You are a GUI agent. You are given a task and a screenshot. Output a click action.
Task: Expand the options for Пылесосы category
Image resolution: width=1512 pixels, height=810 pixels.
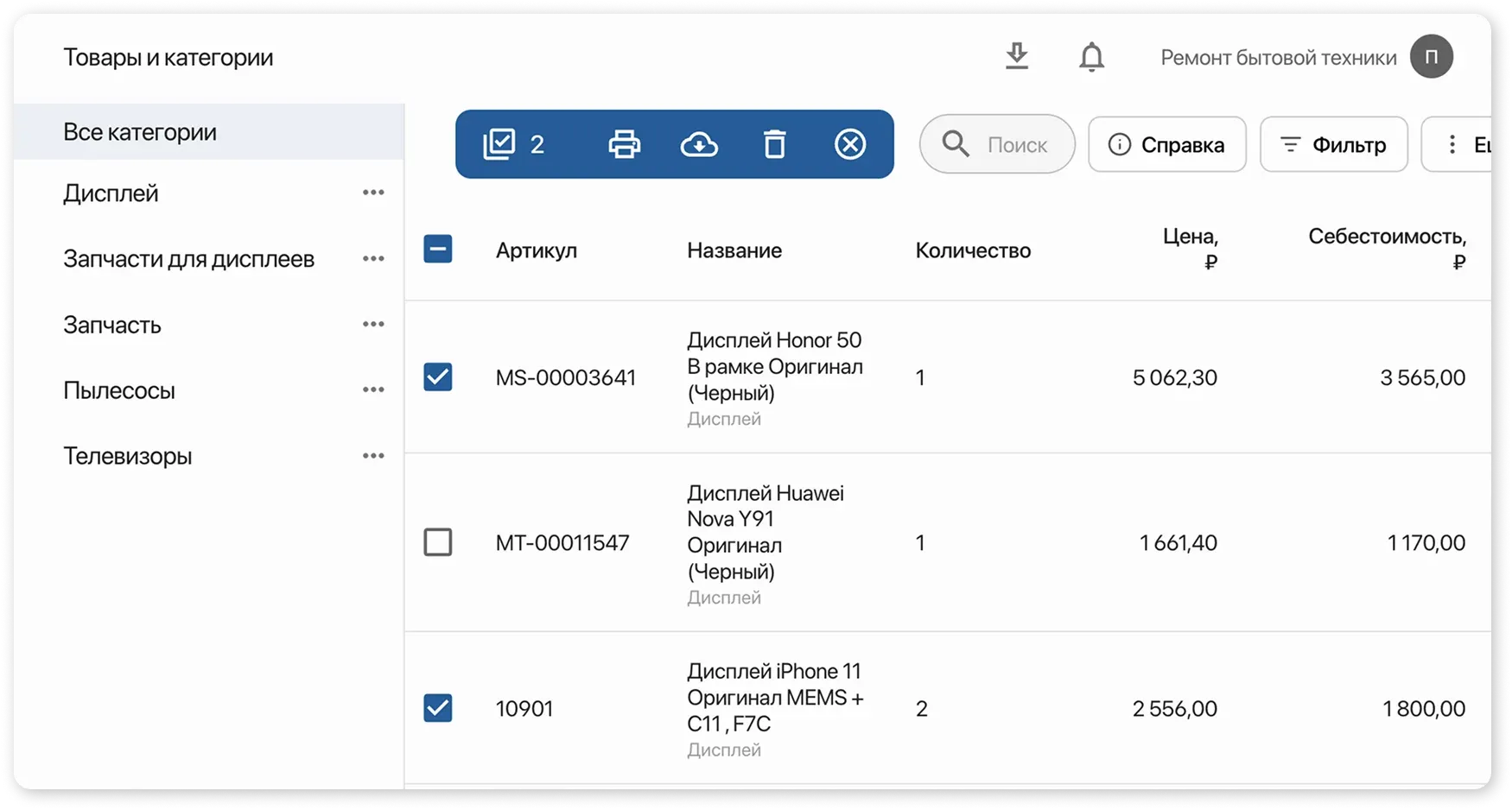[x=373, y=389]
